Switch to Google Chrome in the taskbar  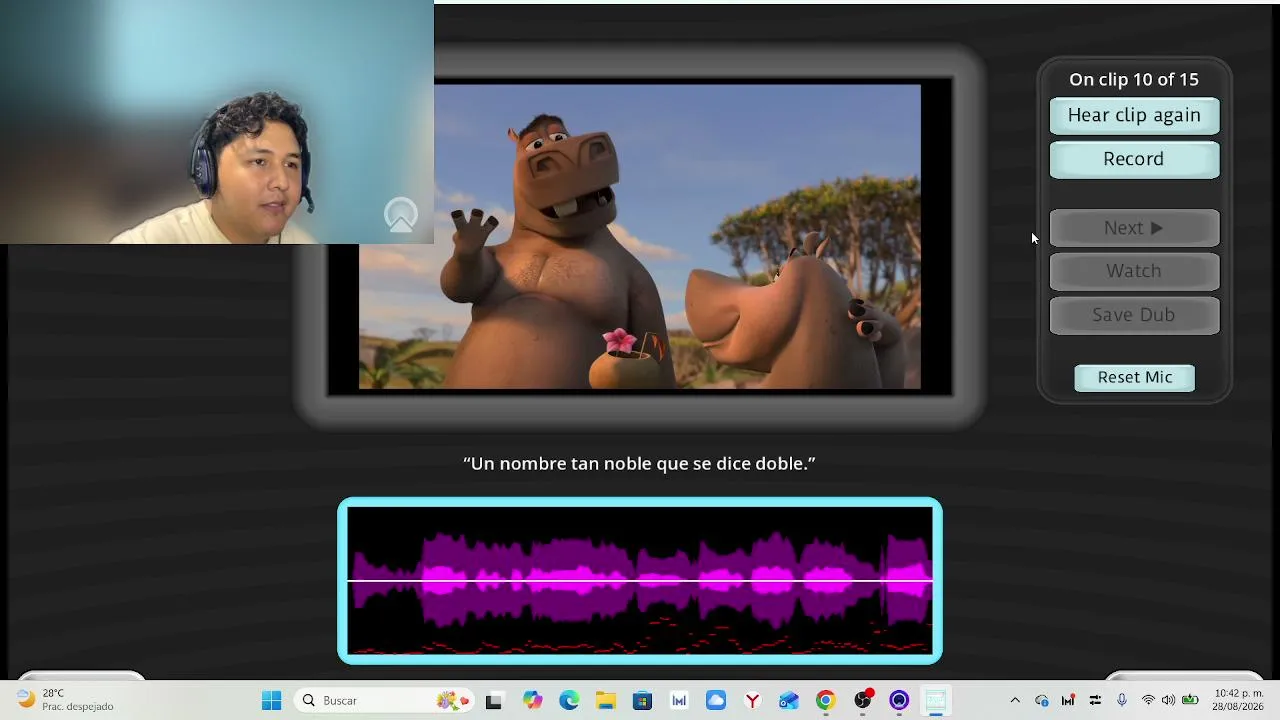pyautogui.click(x=825, y=701)
